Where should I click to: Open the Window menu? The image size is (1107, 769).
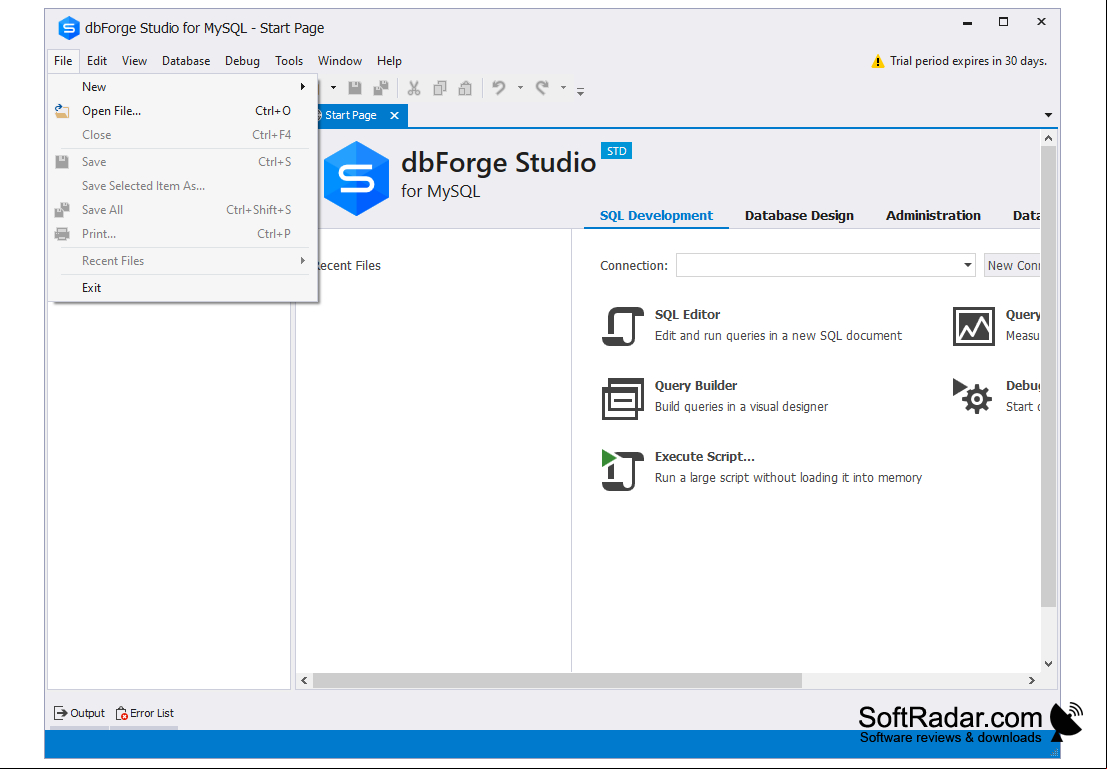point(340,61)
